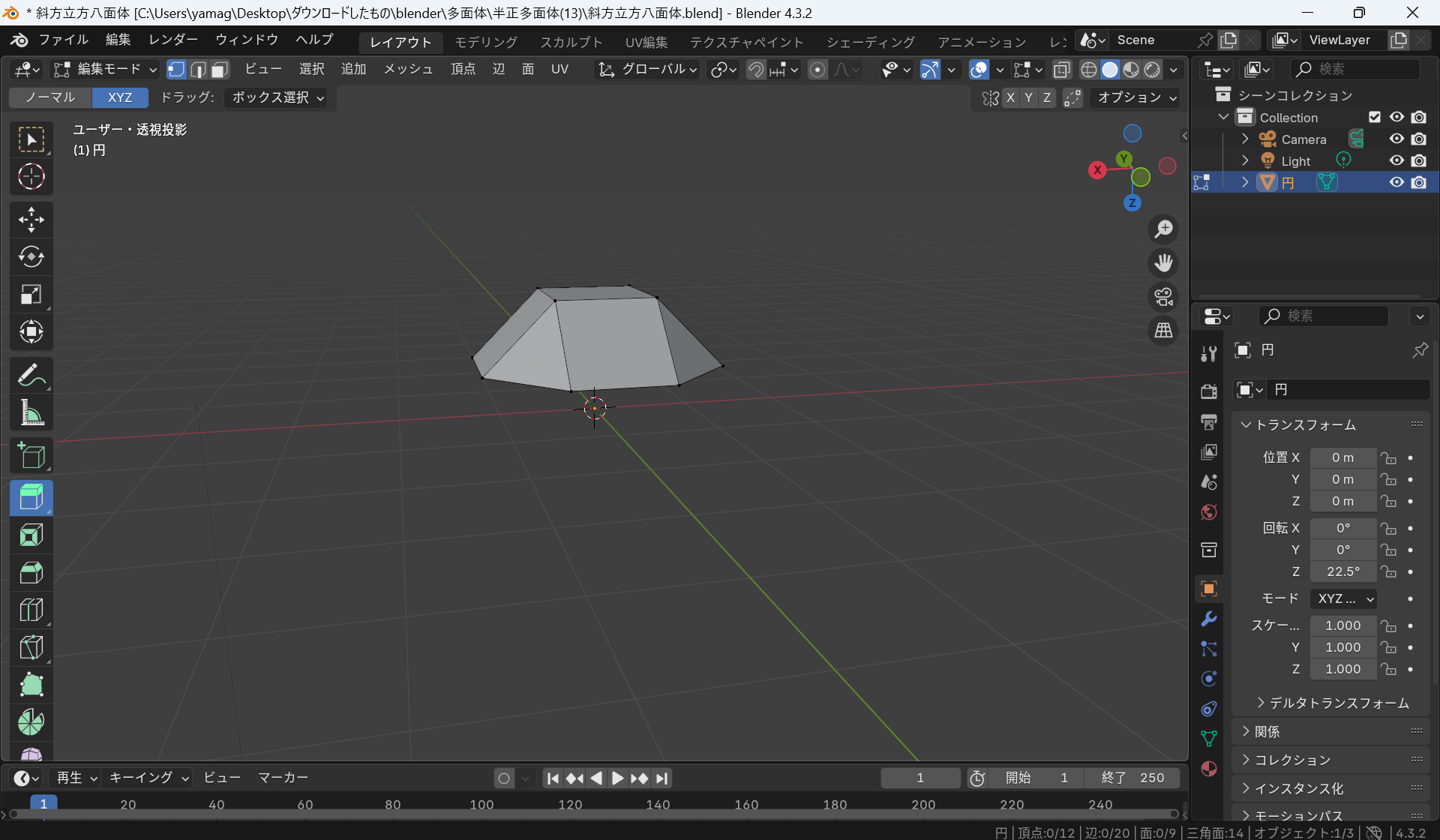
Task: Select the Loop Cut tool
Action: click(31, 610)
